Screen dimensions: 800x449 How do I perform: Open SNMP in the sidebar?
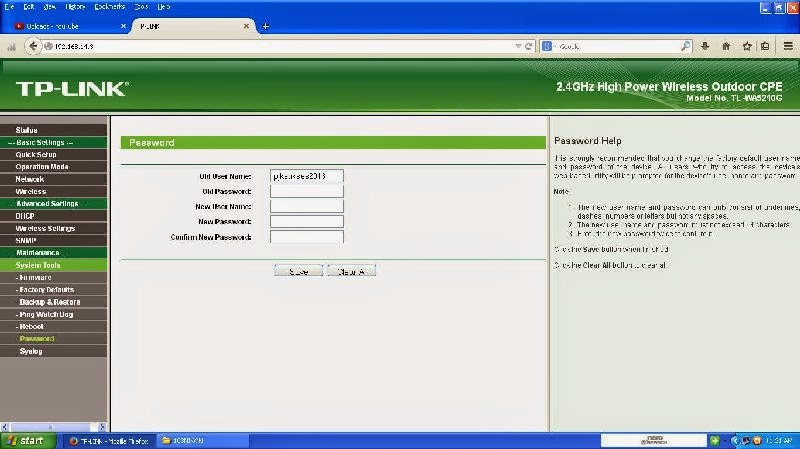pos(54,240)
